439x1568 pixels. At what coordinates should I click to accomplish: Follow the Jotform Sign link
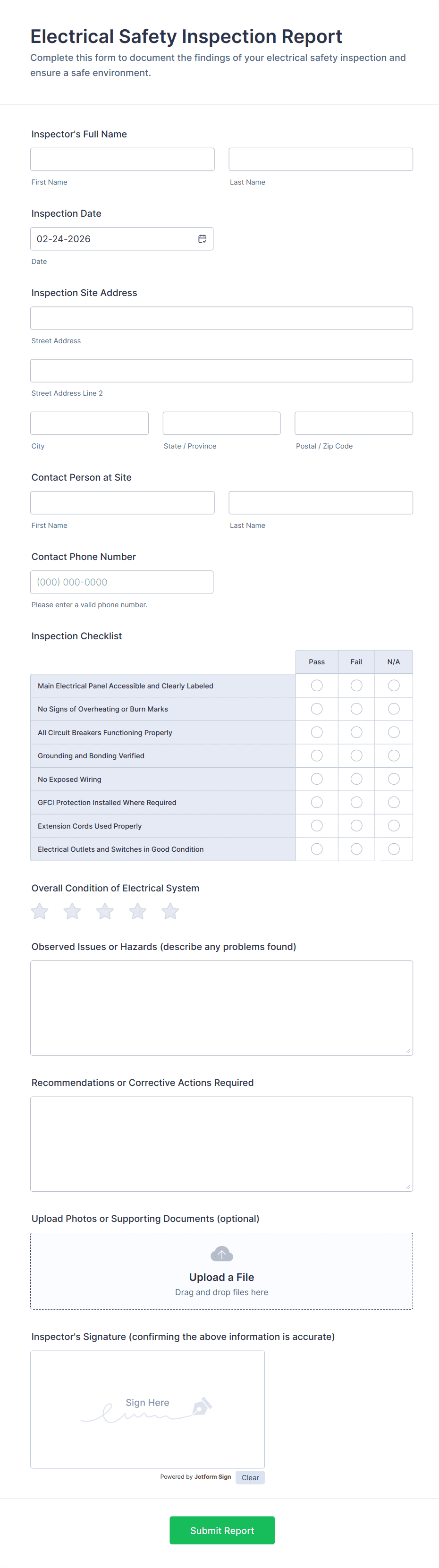coord(212,1477)
